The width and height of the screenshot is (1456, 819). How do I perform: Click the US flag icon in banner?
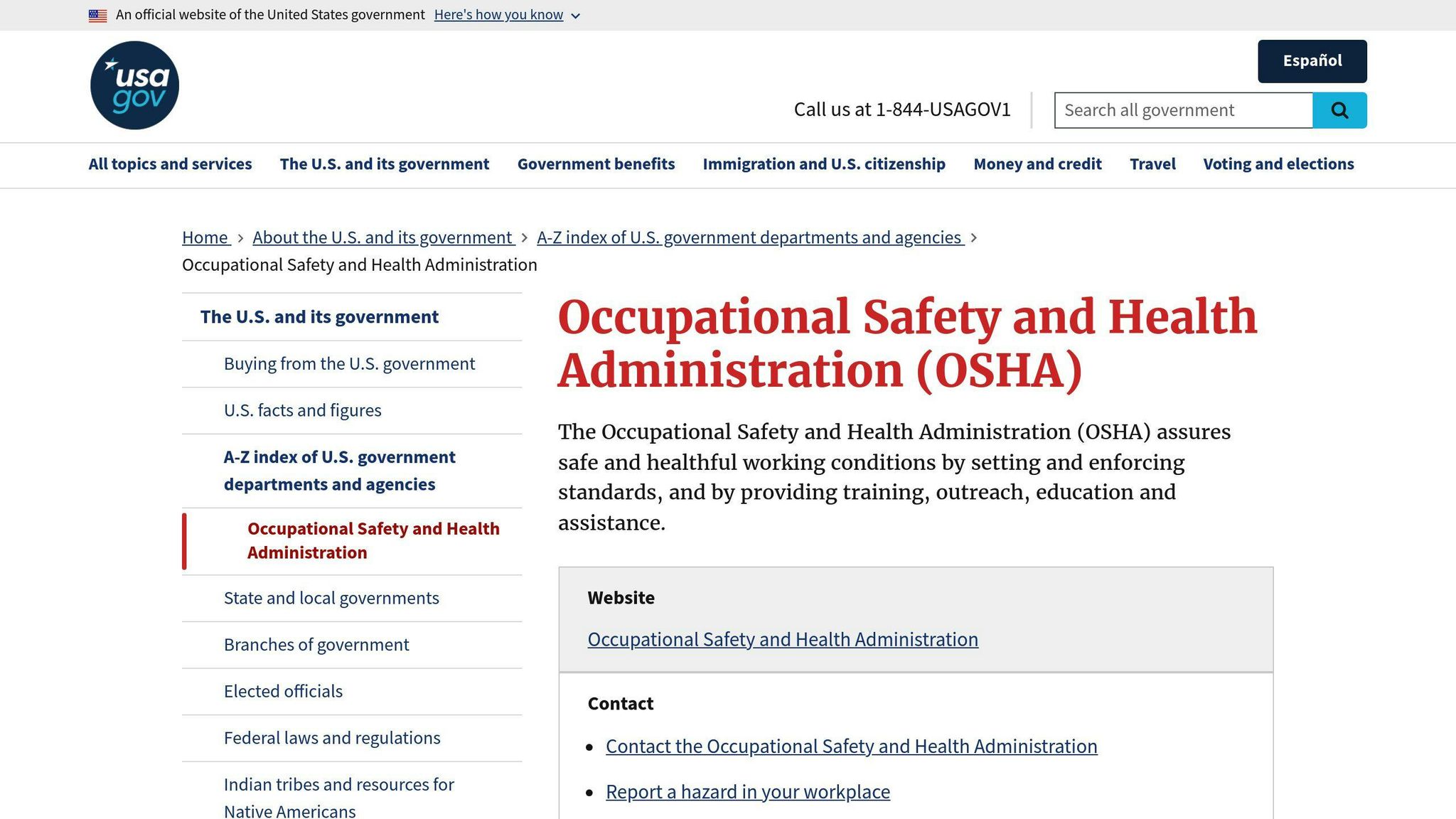click(x=98, y=15)
